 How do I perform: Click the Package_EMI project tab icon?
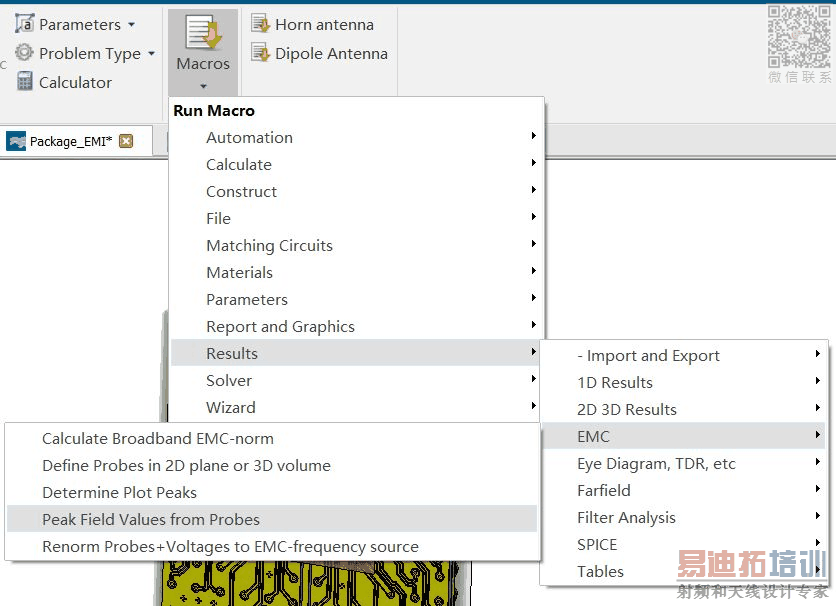tap(16, 141)
